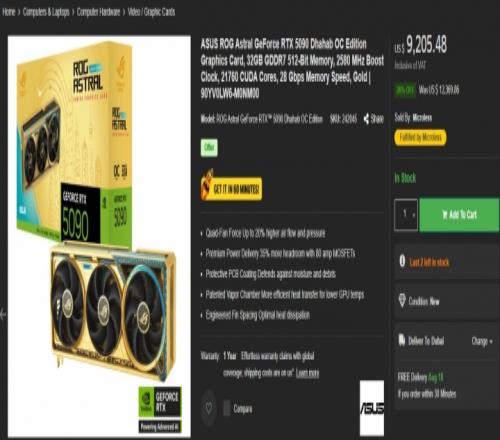Click the stock warning info icon
Image resolution: width=500 pixels, height=440 pixels.
pyautogui.click(x=402, y=261)
